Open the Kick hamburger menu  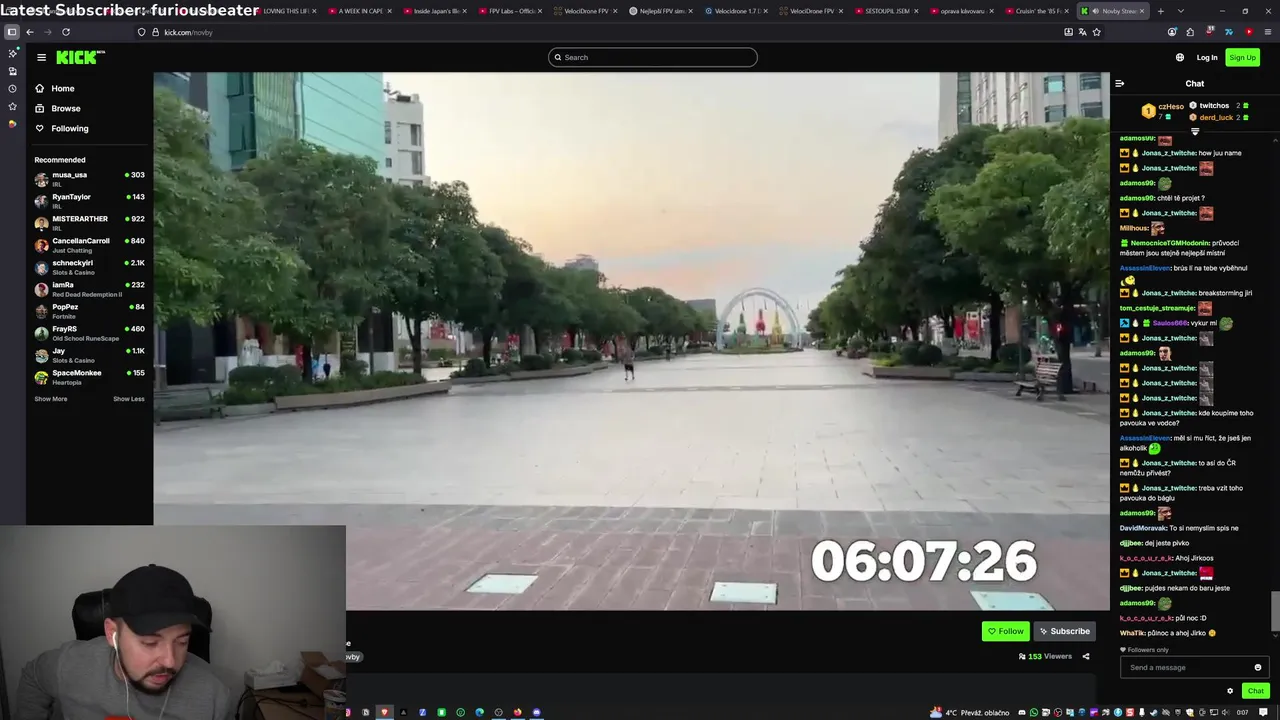(x=41, y=57)
